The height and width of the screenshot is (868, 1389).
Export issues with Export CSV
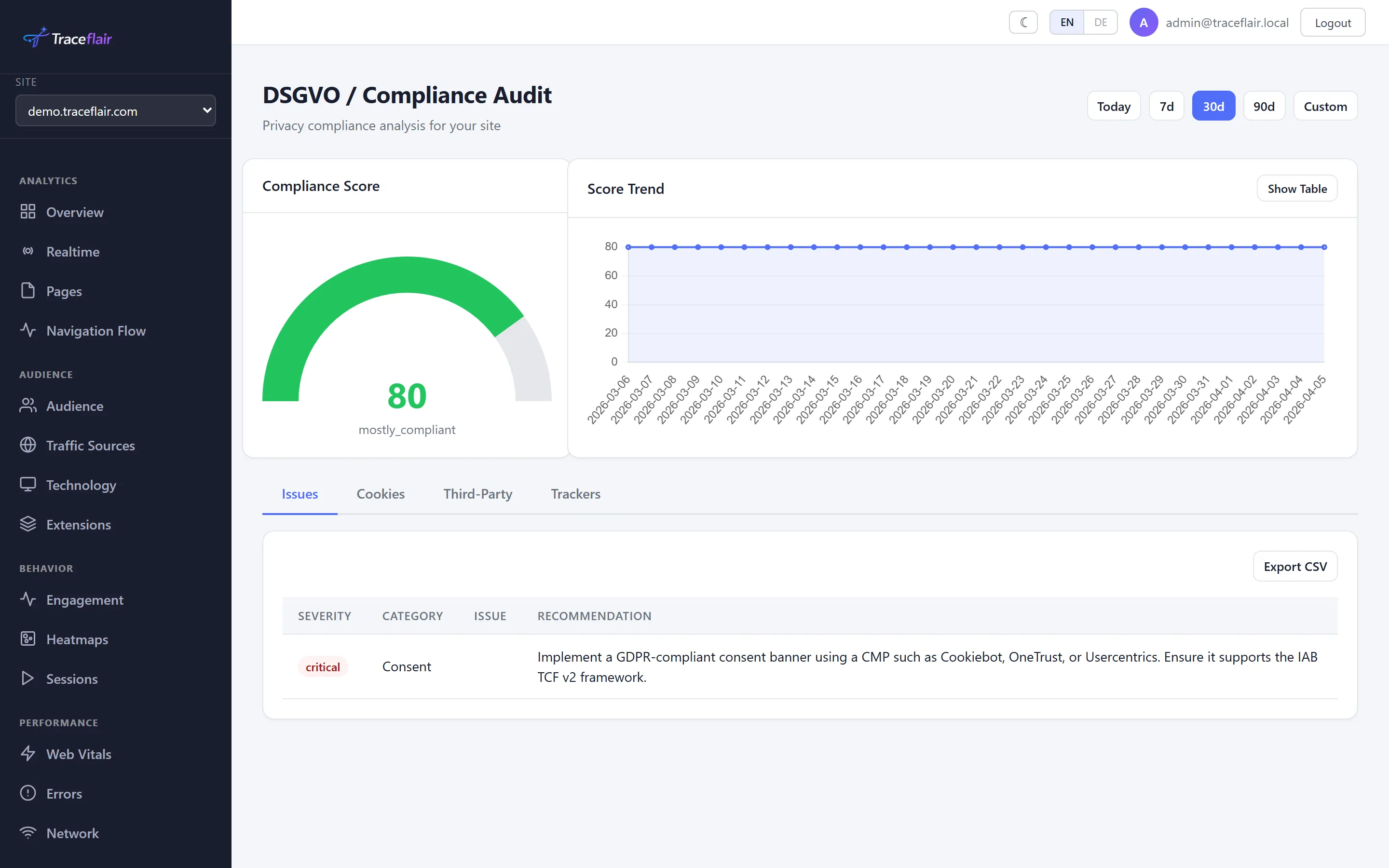point(1295,567)
